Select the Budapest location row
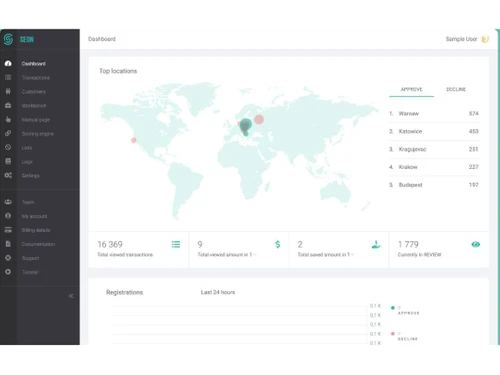The height and width of the screenshot is (375, 500). pyautogui.click(x=434, y=185)
